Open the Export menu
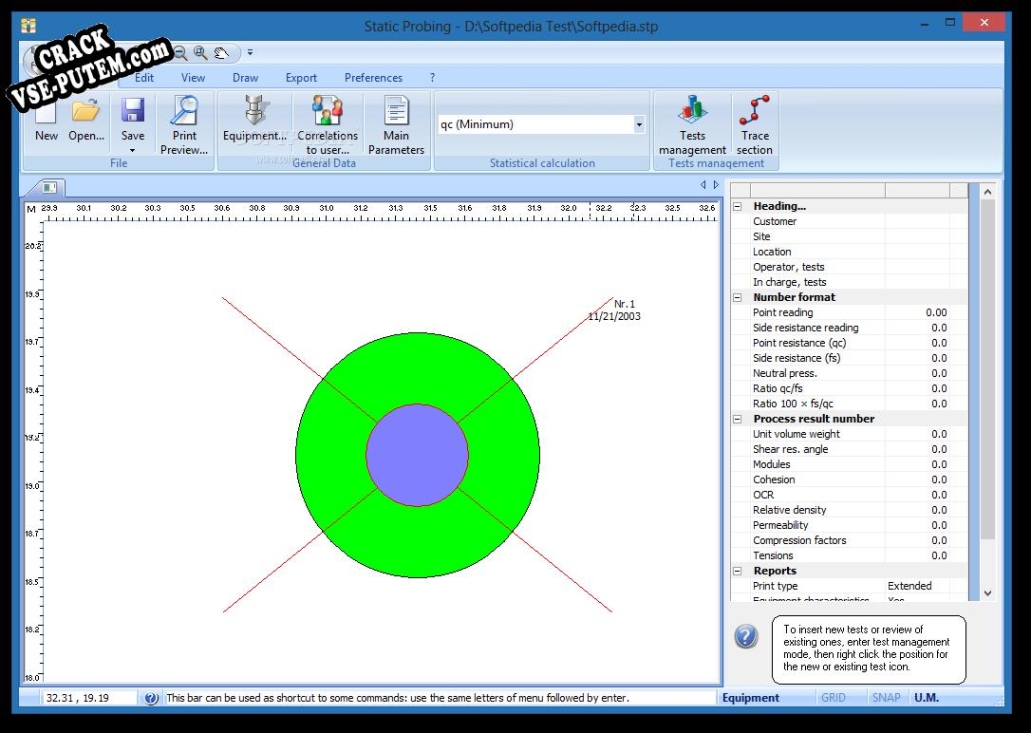This screenshot has width=1031, height=733. [x=301, y=78]
